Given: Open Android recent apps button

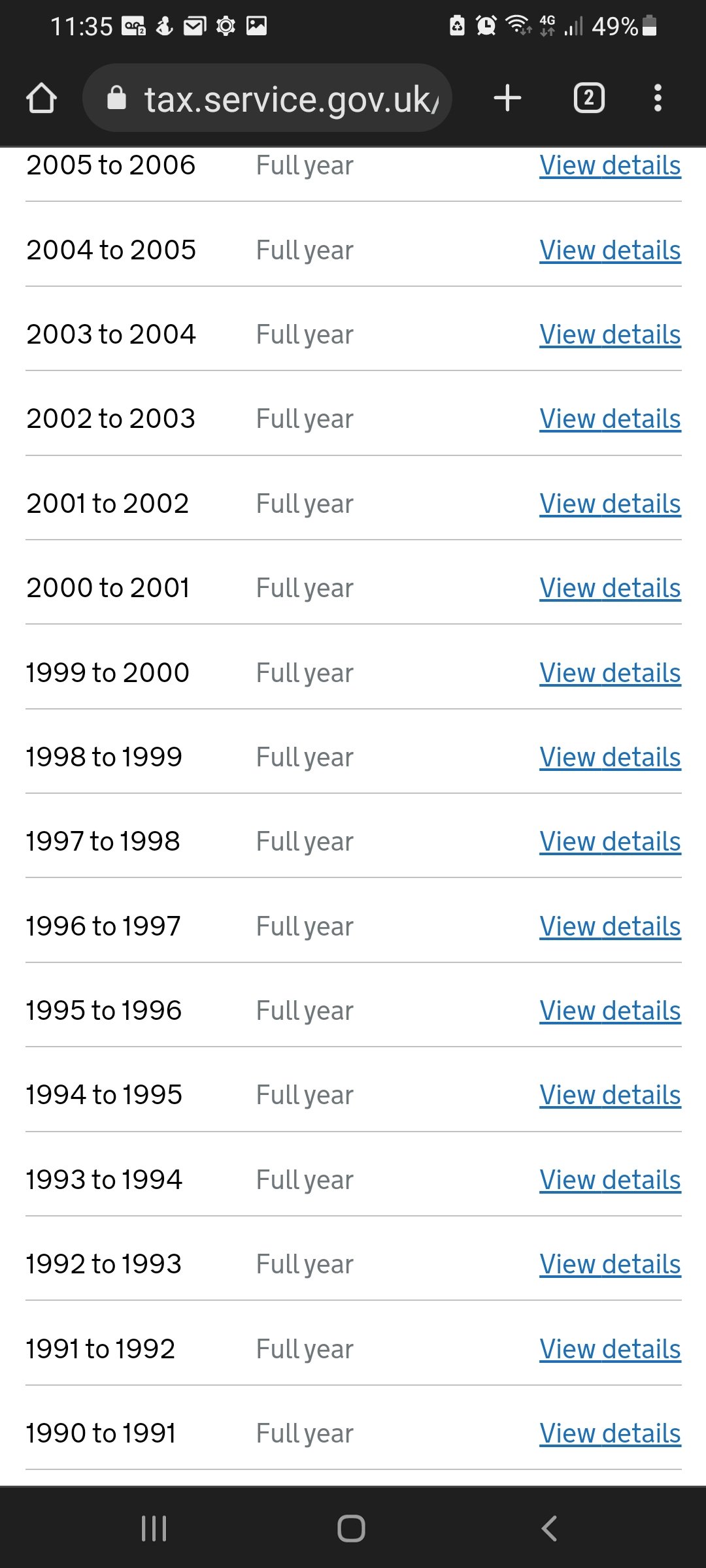Looking at the screenshot, I should (x=154, y=1528).
